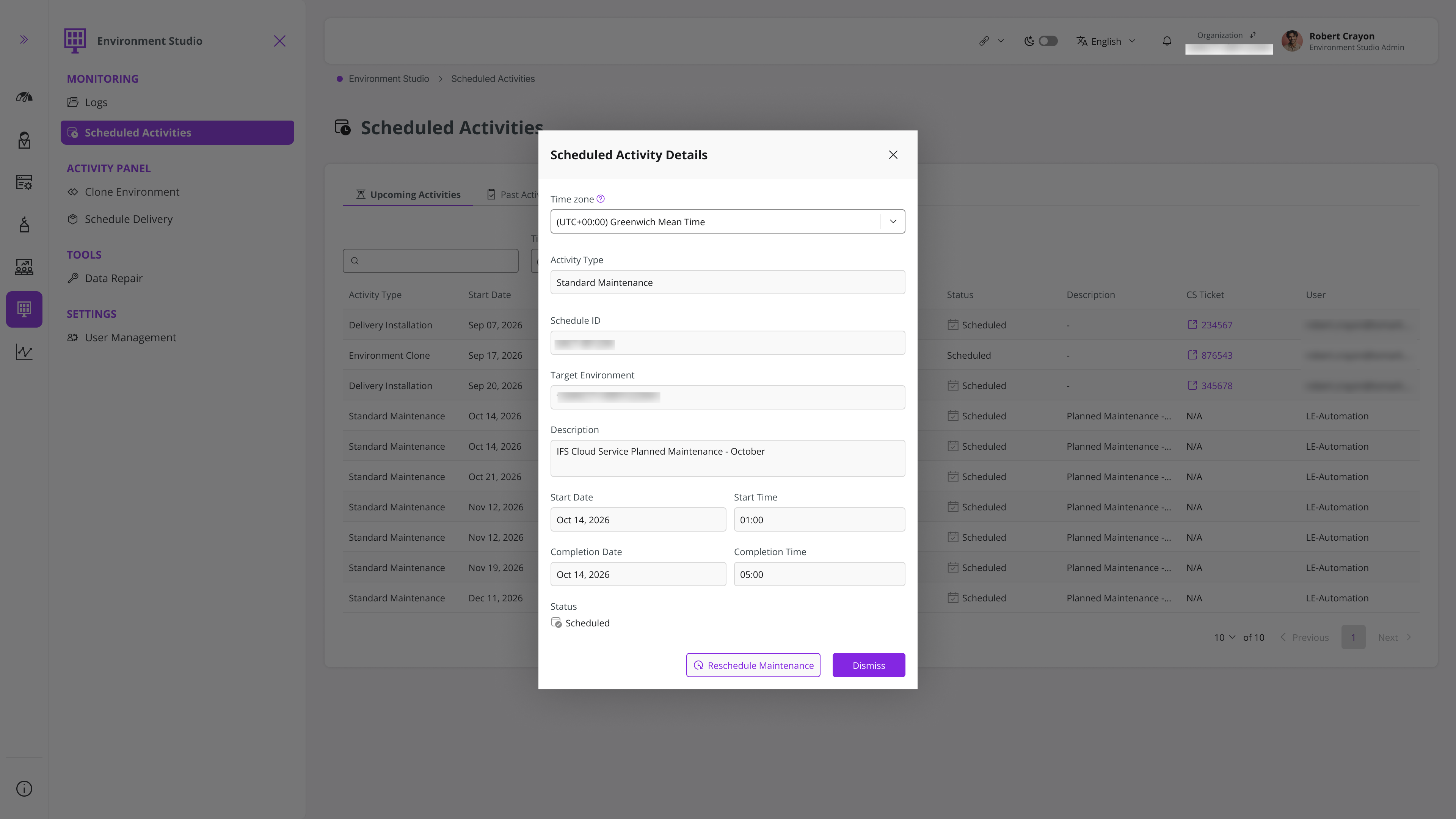Viewport: 1456px width, 819px height.
Task: Open Schedule Delivery menu item
Action: (120, 219)
